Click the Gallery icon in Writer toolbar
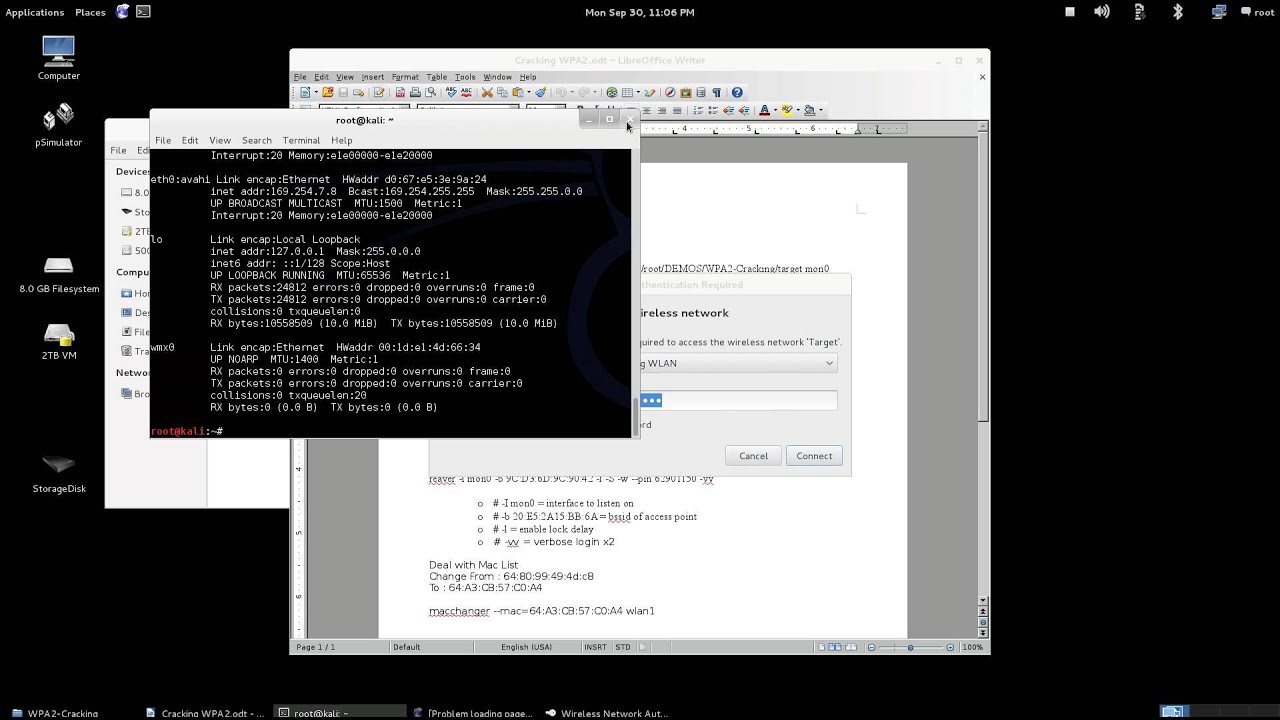1280x720 pixels. pos(685,92)
